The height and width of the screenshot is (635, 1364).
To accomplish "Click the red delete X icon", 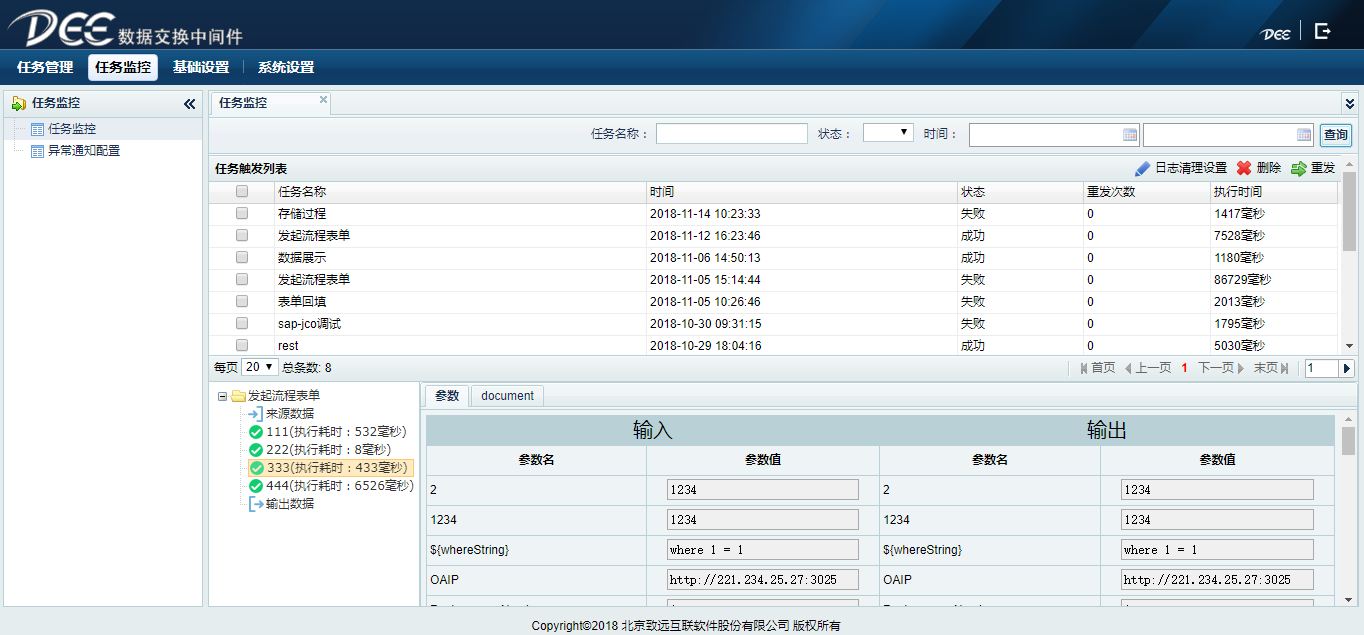I will coord(1244,169).
